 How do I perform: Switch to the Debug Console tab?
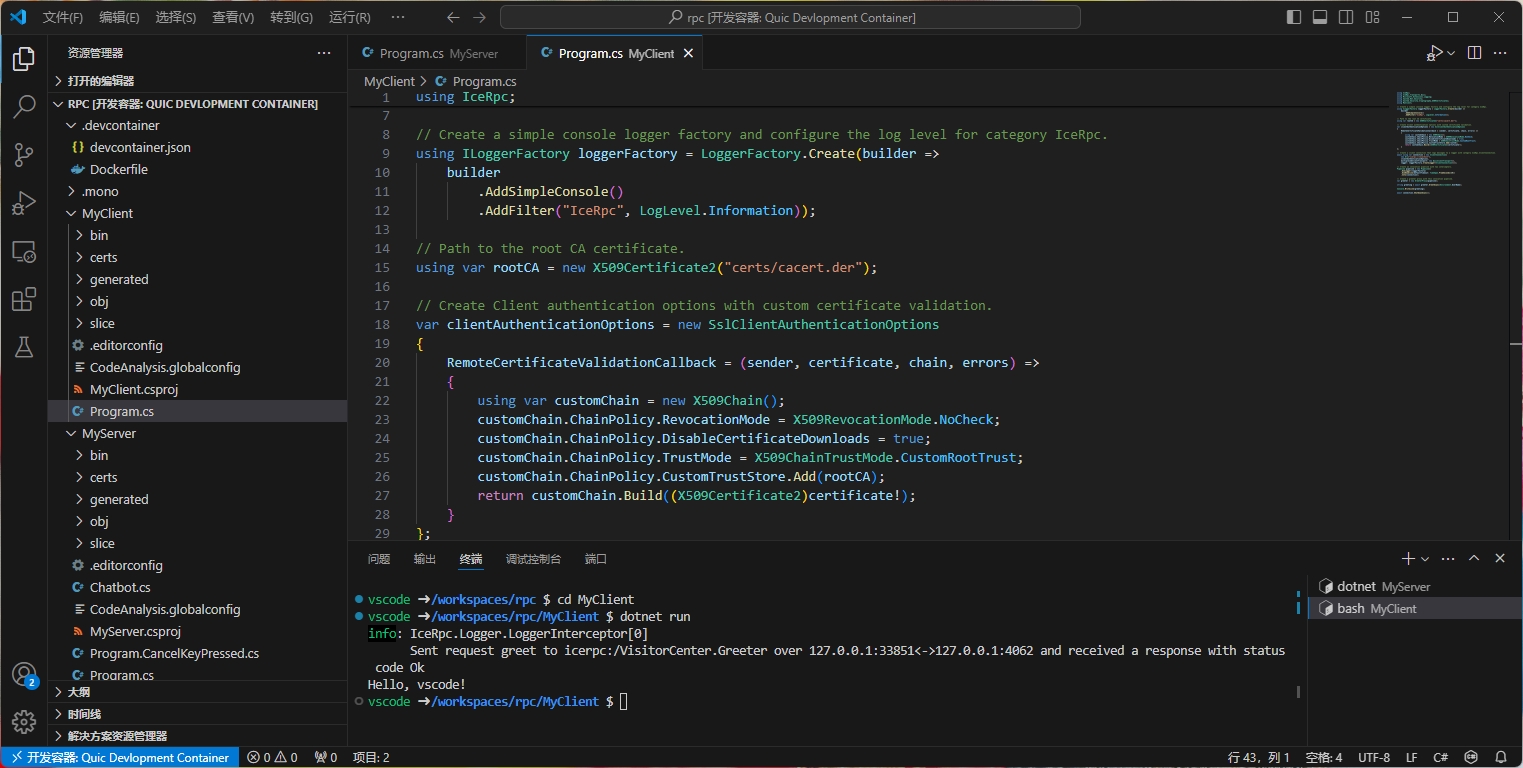point(533,559)
